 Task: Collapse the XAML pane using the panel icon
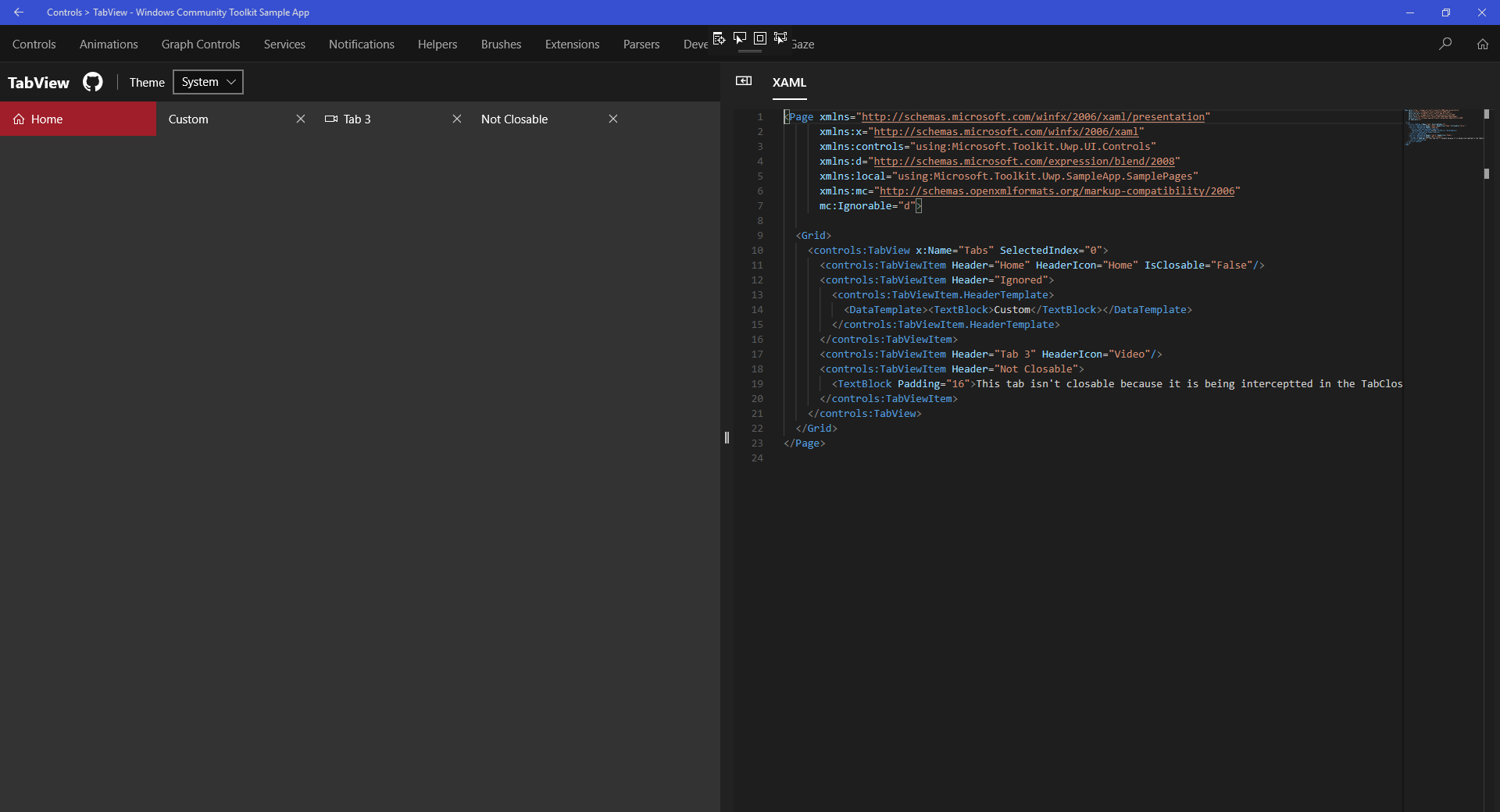[x=744, y=81]
